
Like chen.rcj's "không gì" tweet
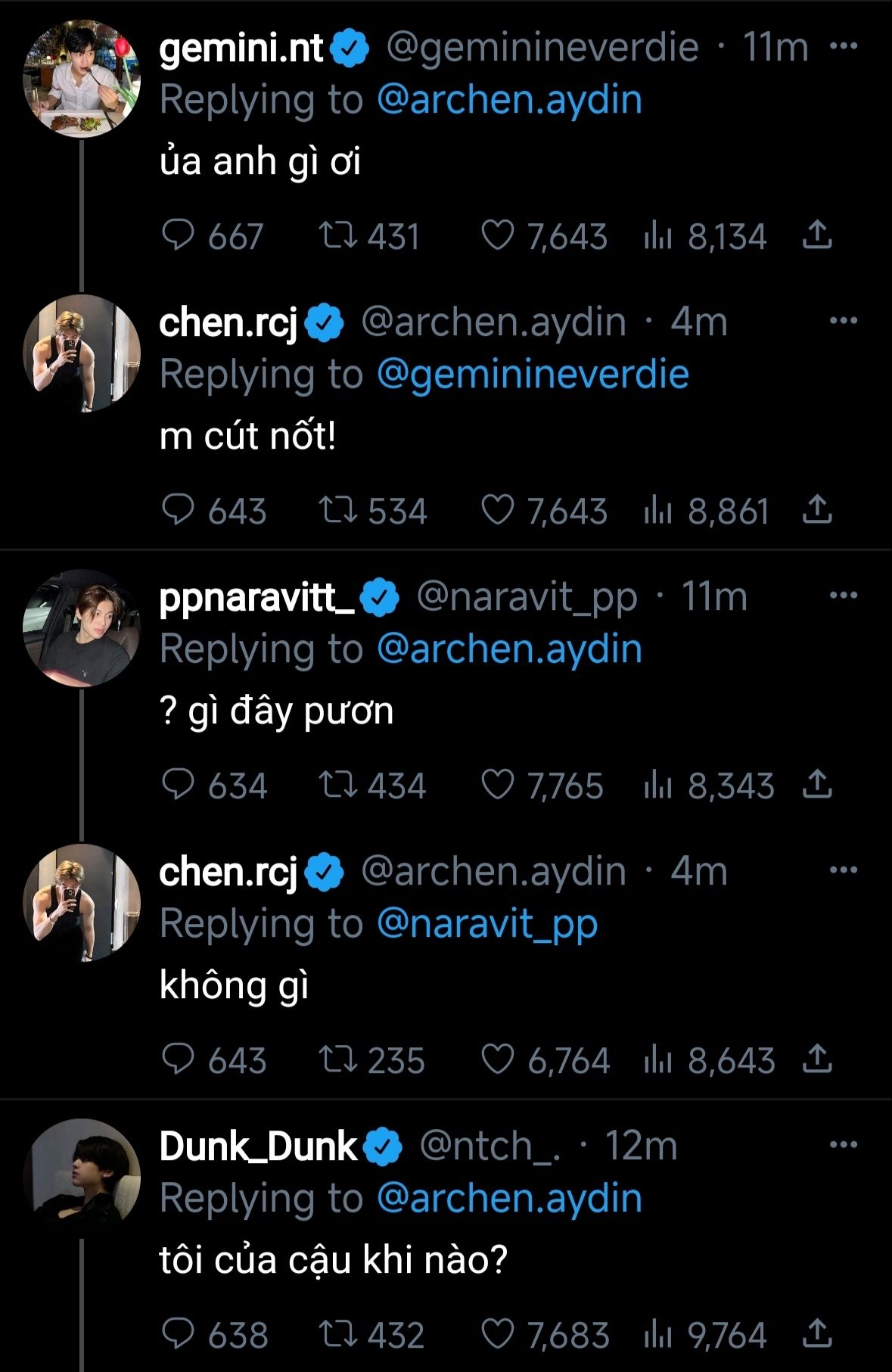point(498,1059)
